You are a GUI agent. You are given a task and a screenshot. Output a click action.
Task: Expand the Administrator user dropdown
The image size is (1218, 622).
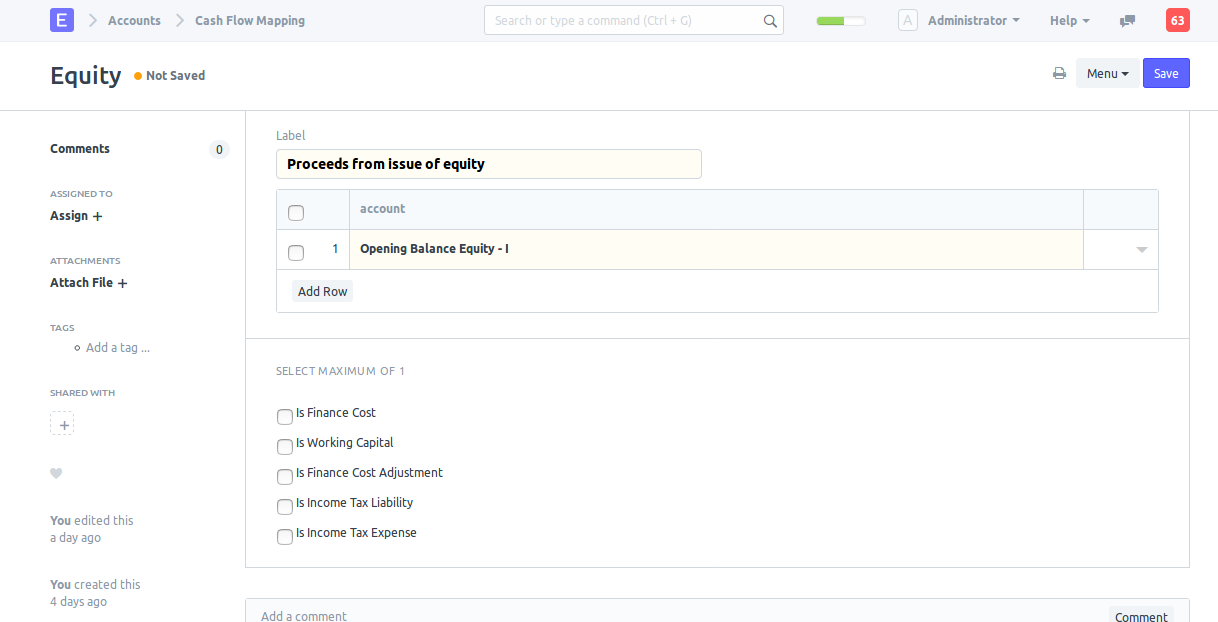(x=973, y=20)
